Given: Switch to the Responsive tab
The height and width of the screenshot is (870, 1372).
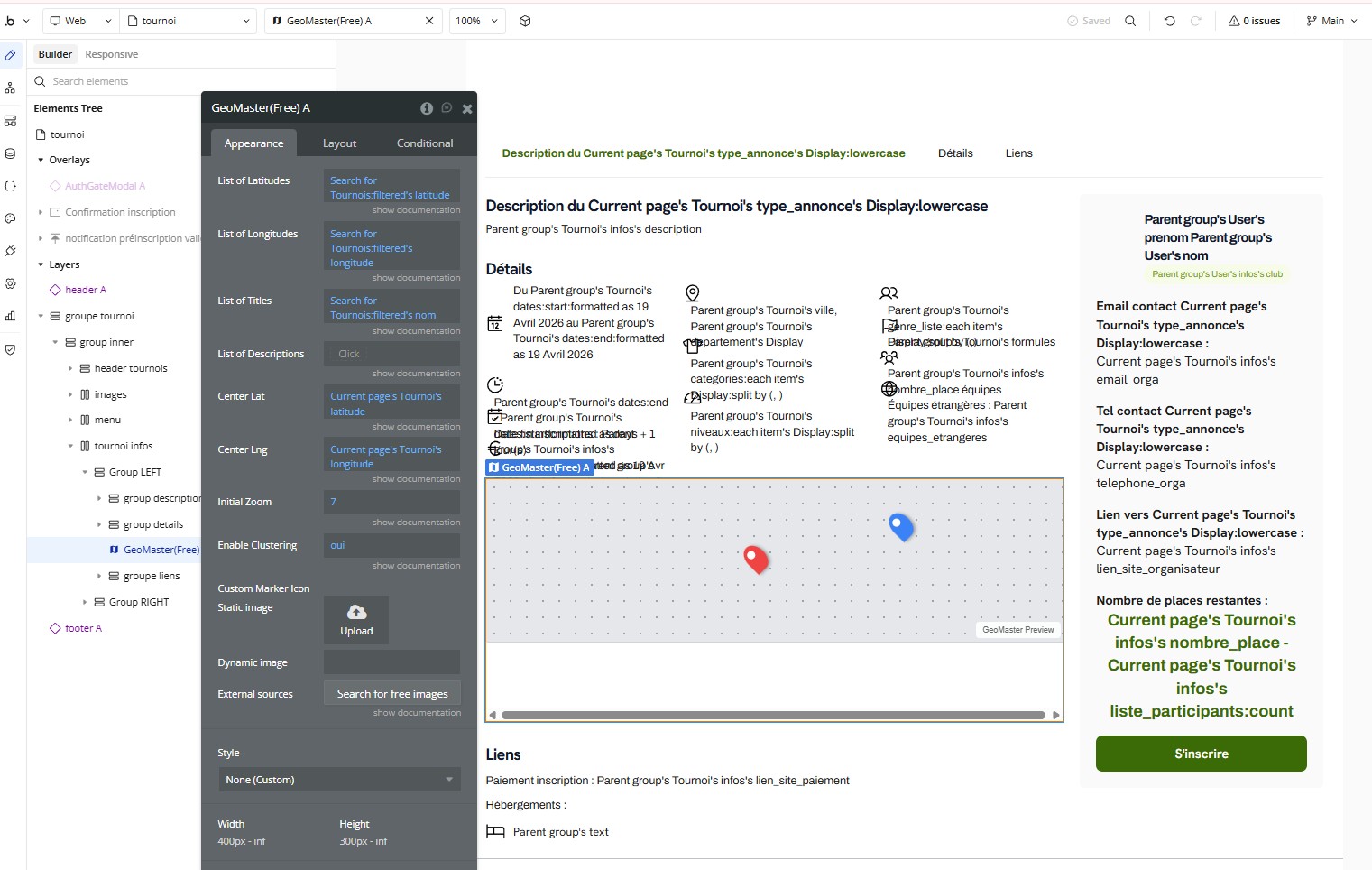Looking at the screenshot, I should click(x=112, y=54).
